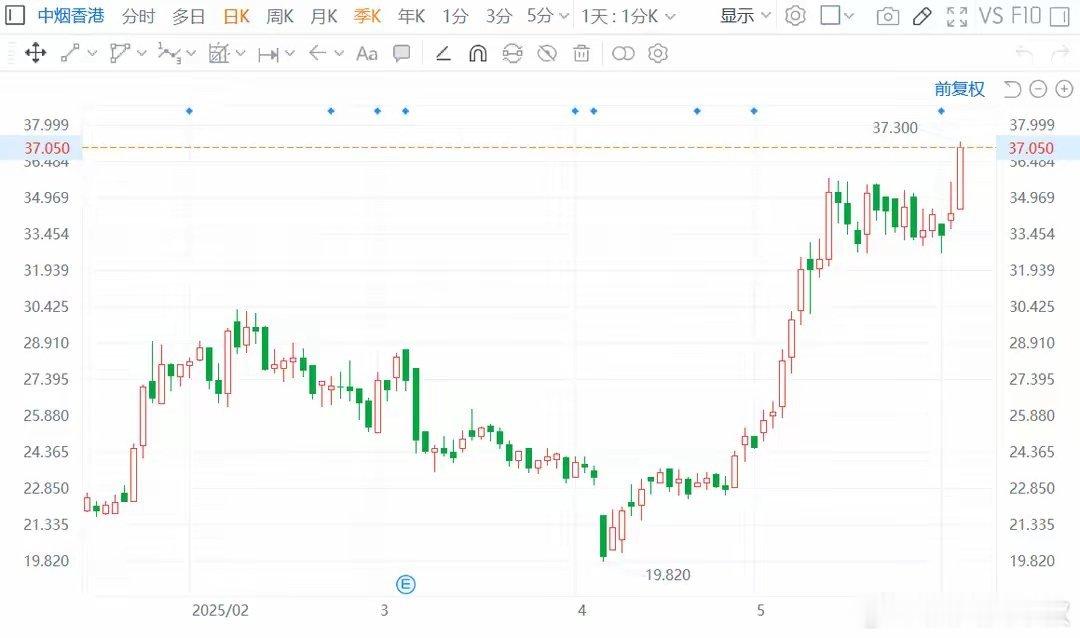Choose the 3分 minute interval

[498, 16]
